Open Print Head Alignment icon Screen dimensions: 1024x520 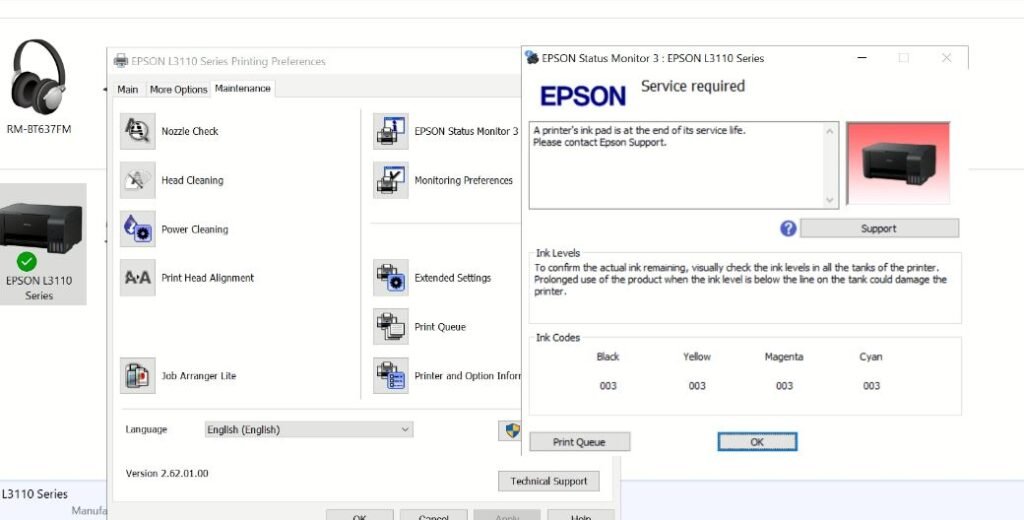[138, 278]
